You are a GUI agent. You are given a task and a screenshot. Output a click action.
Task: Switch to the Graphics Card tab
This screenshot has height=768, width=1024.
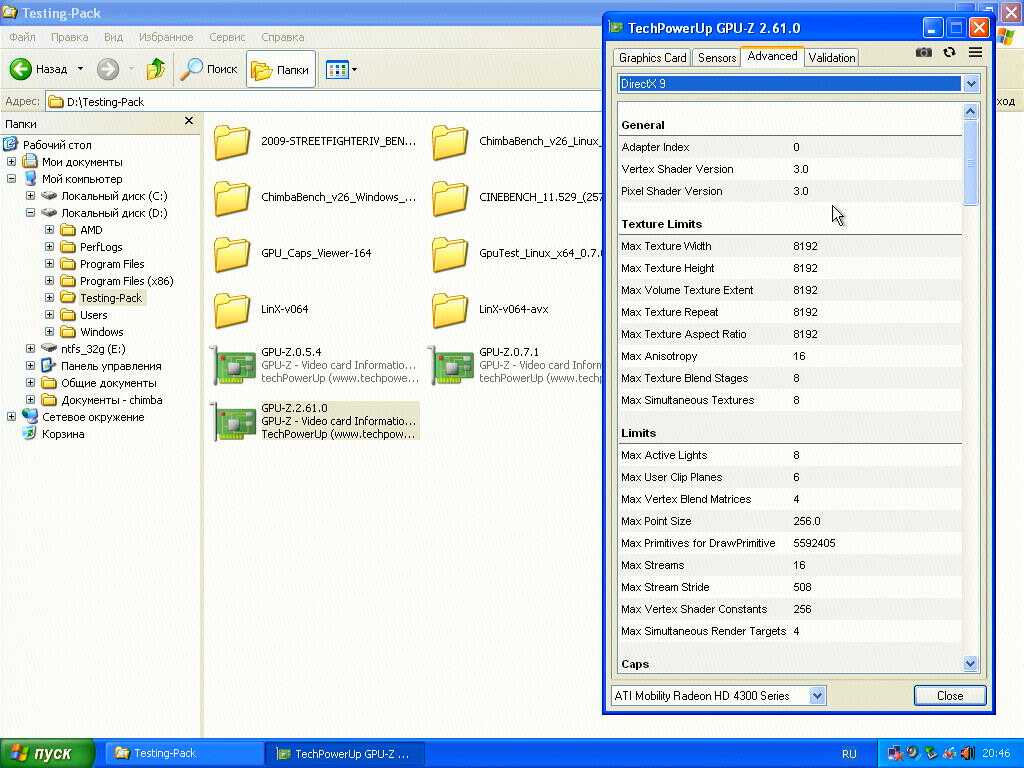(652, 58)
